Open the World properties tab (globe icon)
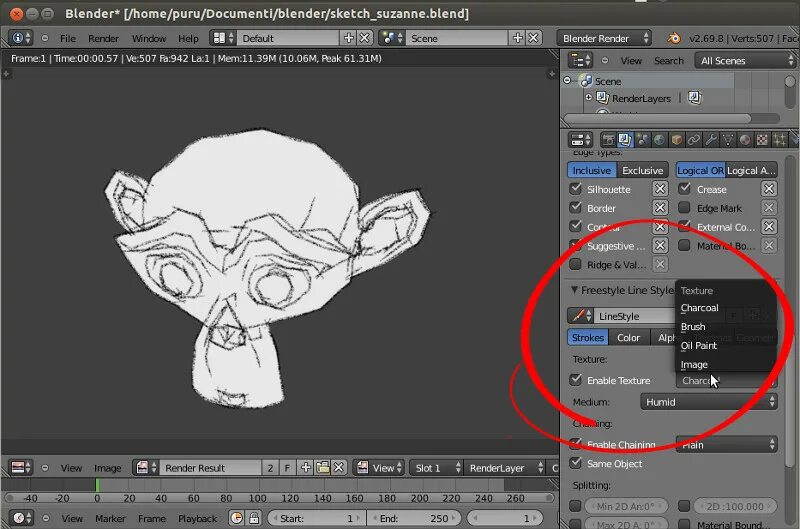 (x=659, y=140)
